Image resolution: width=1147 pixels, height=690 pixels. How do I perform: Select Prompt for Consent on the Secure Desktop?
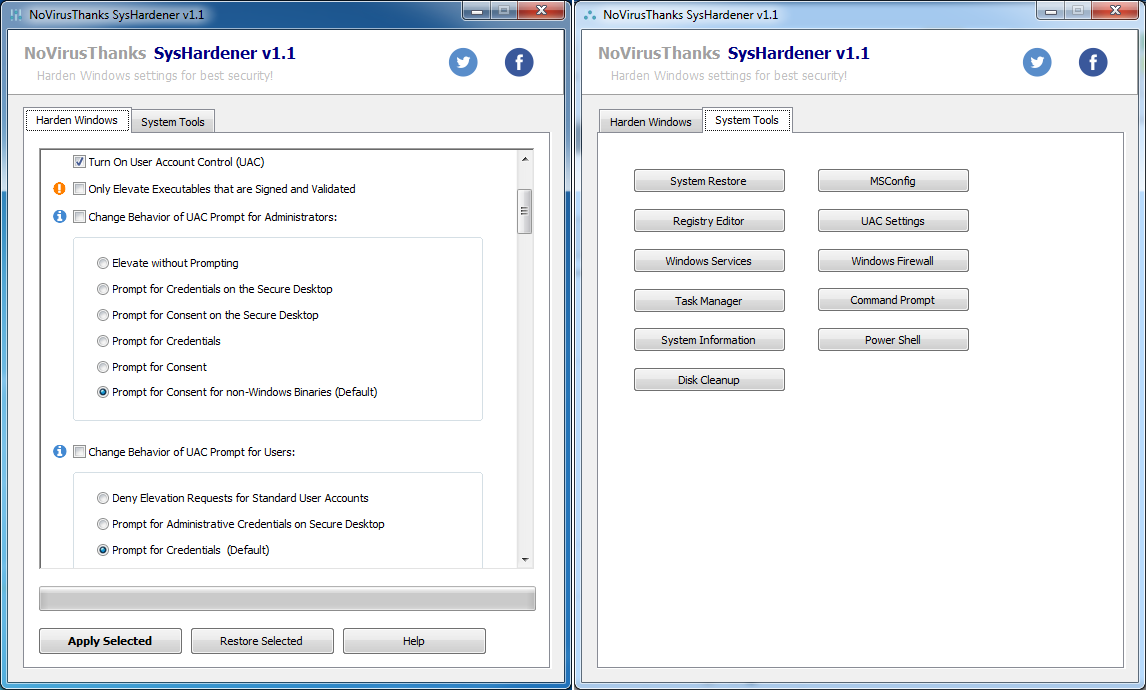point(103,315)
